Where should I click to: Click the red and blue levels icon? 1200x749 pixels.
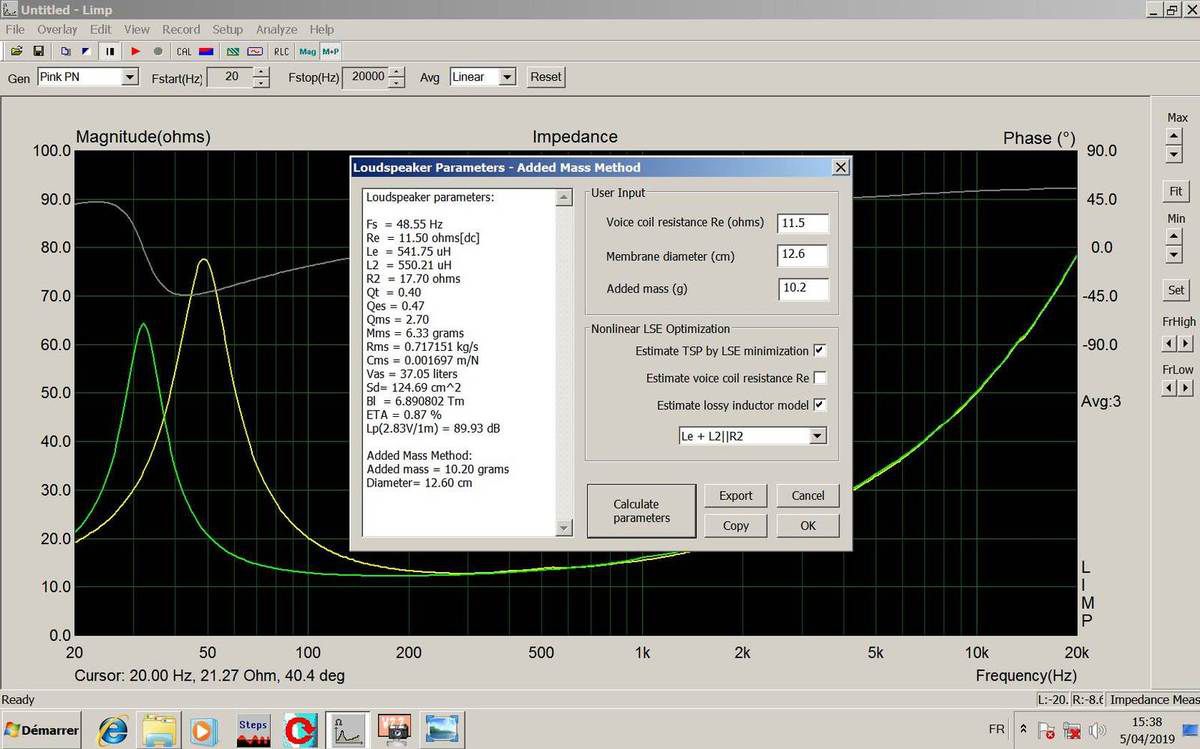click(205, 51)
